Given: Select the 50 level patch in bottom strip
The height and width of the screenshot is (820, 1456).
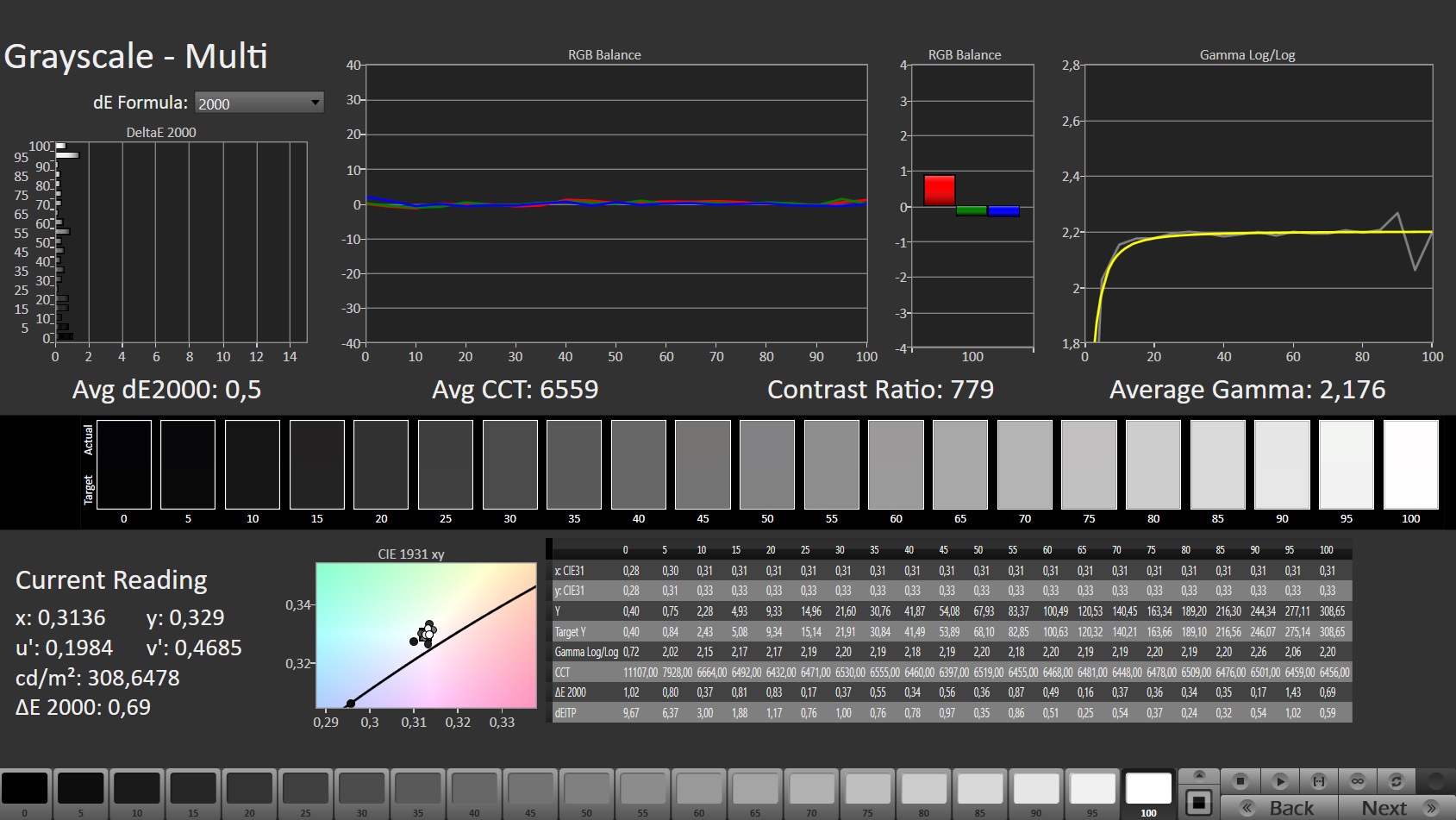Looking at the screenshot, I should tap(586, 793).
